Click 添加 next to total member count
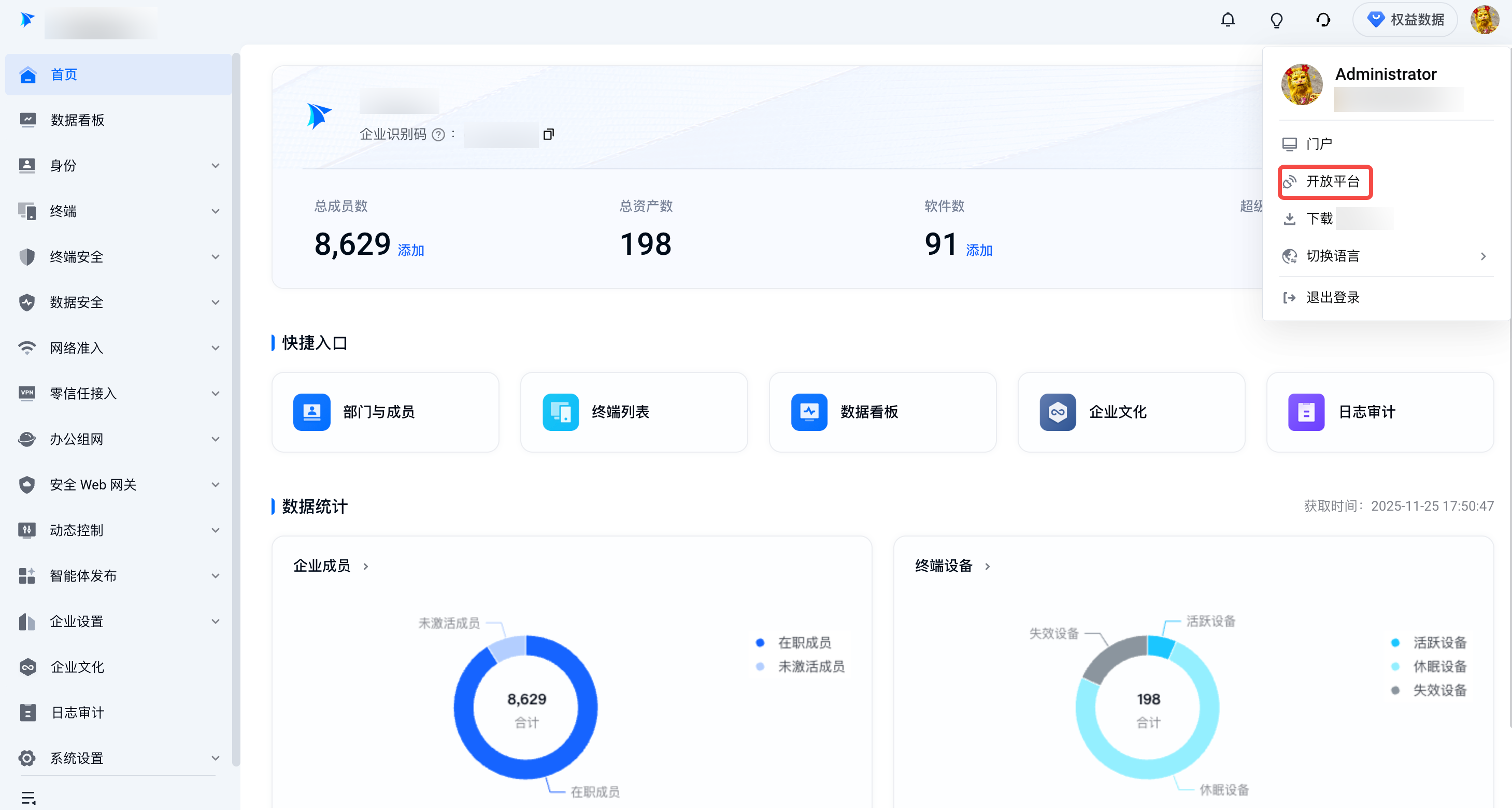1512x810 pixels. tap(411, 251)
